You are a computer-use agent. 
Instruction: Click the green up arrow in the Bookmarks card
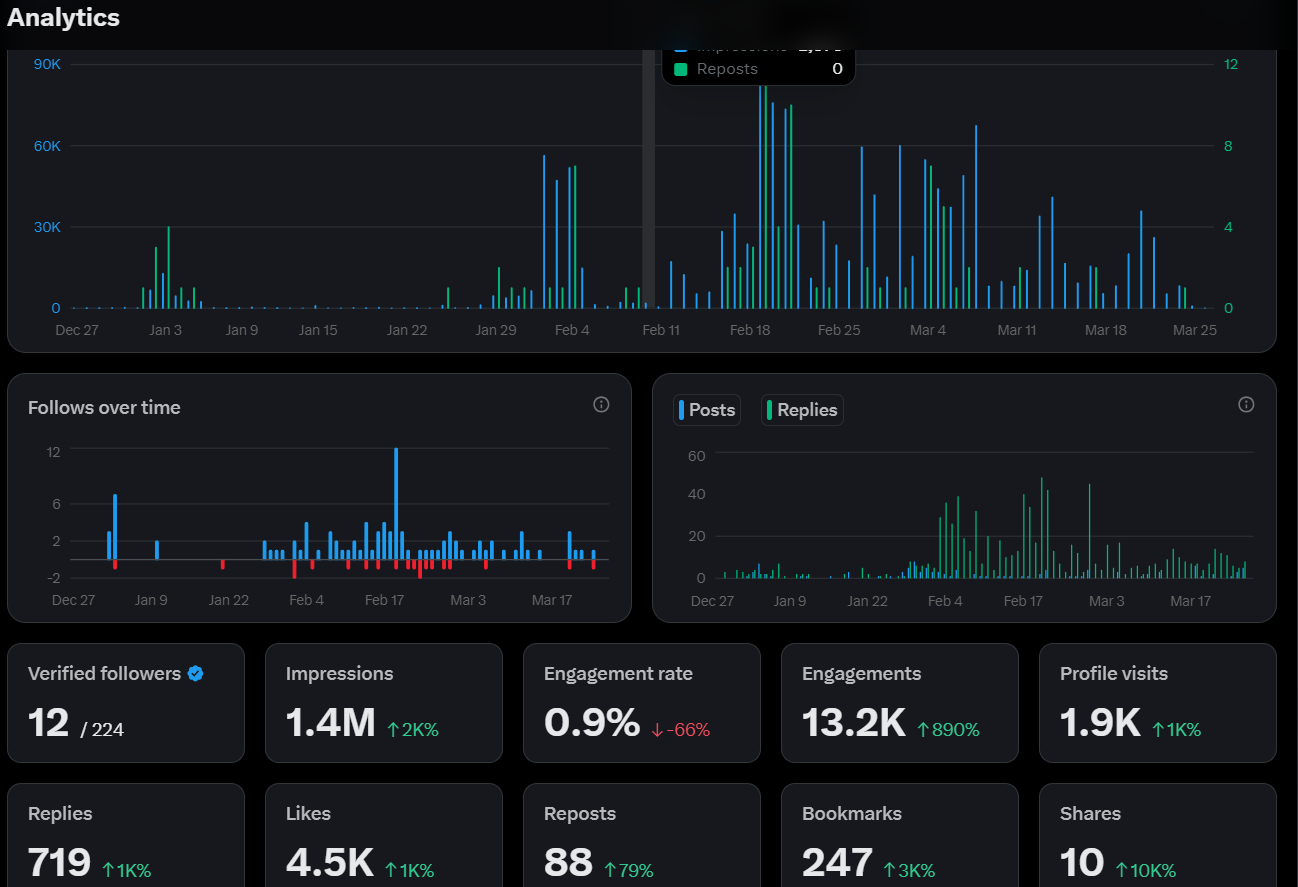pos(889,870)
